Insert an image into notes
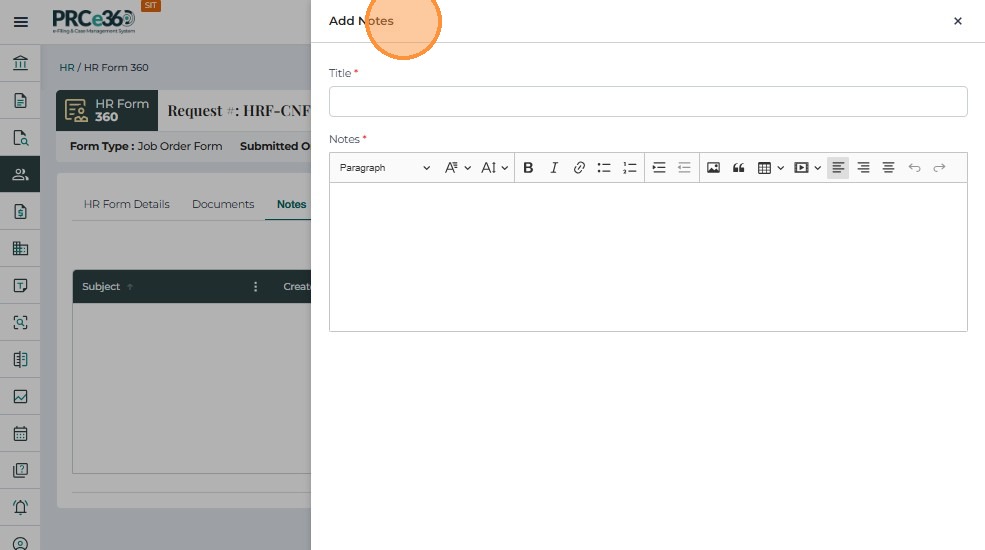 pos(714,168)
